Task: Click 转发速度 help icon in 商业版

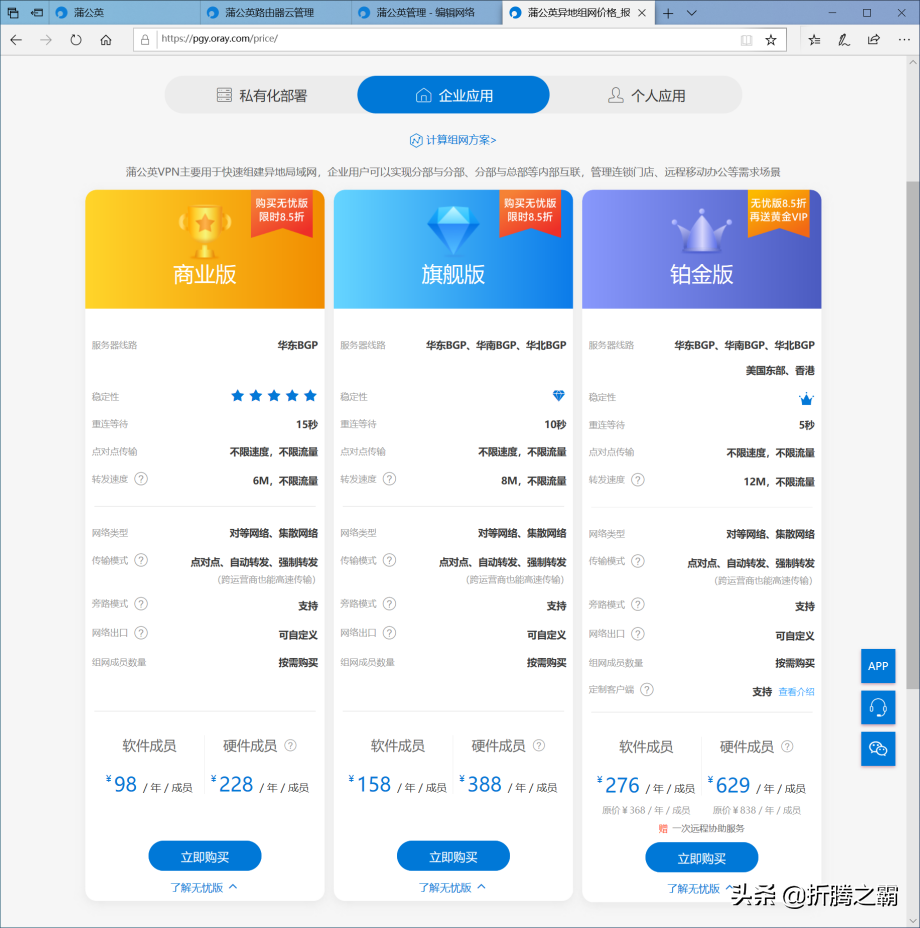Action: pyautogui.click(x=141, y=479)
